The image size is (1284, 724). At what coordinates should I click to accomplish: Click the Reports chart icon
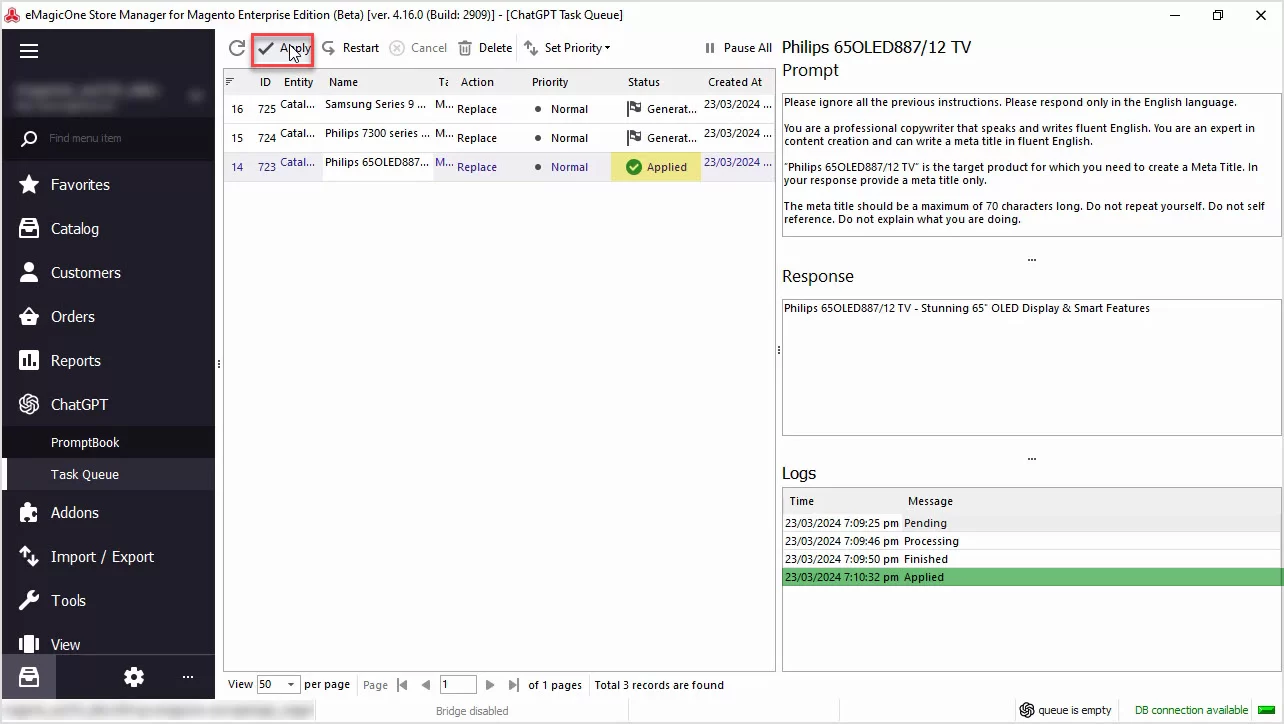30,360
